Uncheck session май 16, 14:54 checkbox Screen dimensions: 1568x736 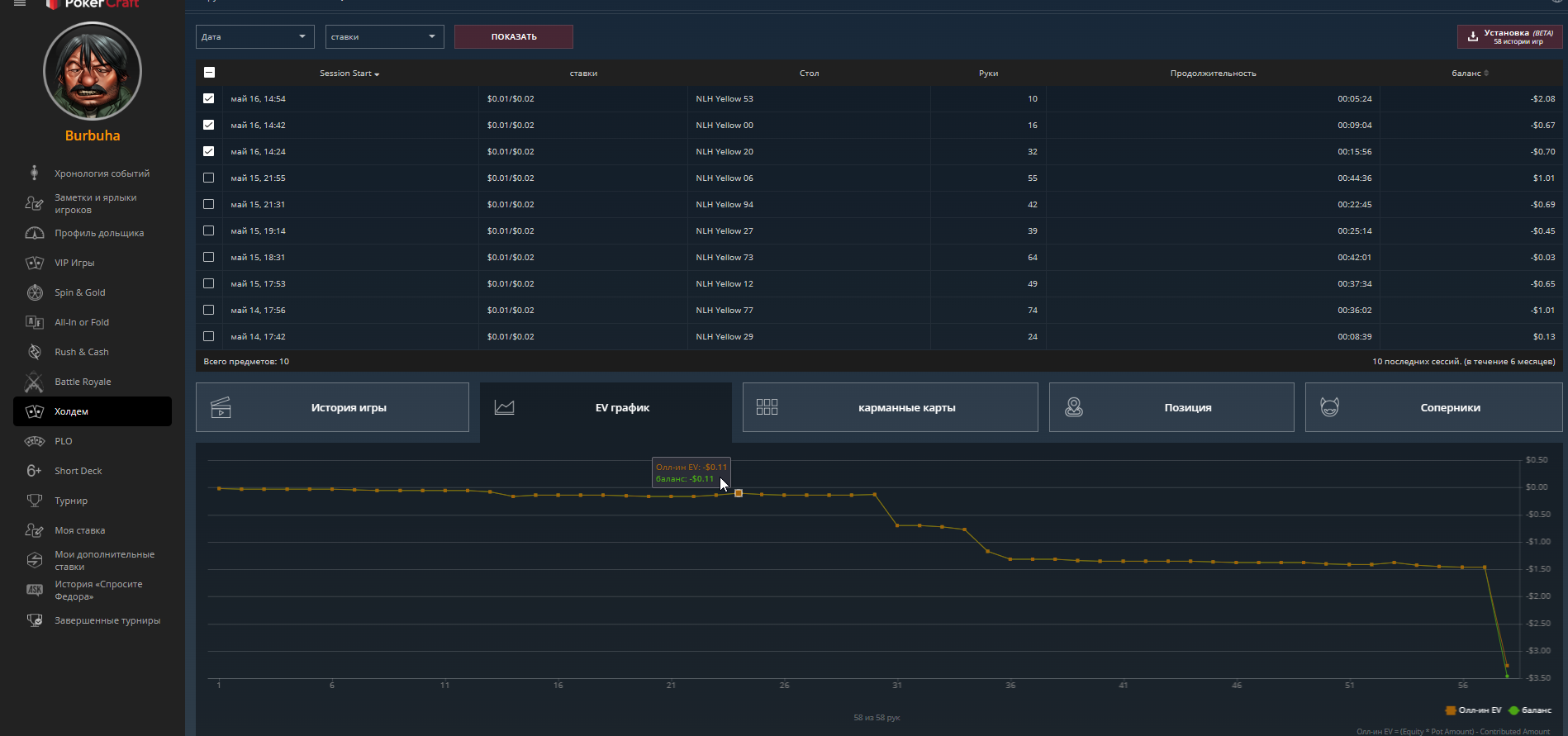point(208,98)
